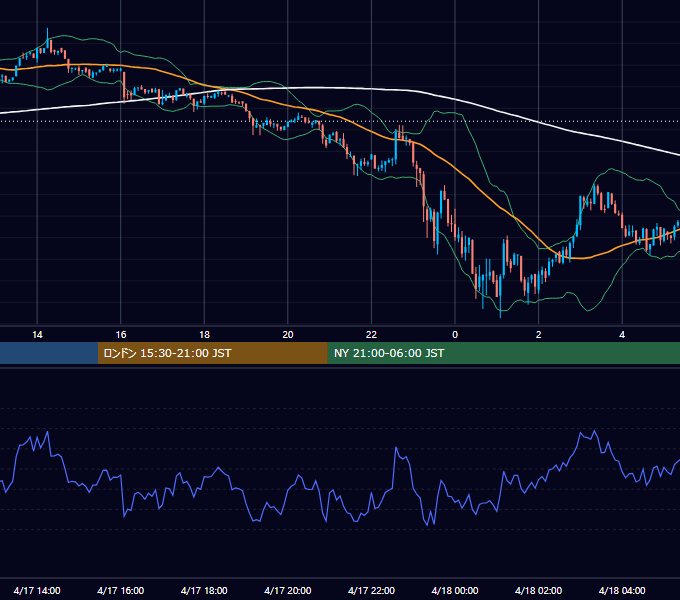
Task: Click the 0 hour label on price chart axis
Action: click(x=455, y=335)
